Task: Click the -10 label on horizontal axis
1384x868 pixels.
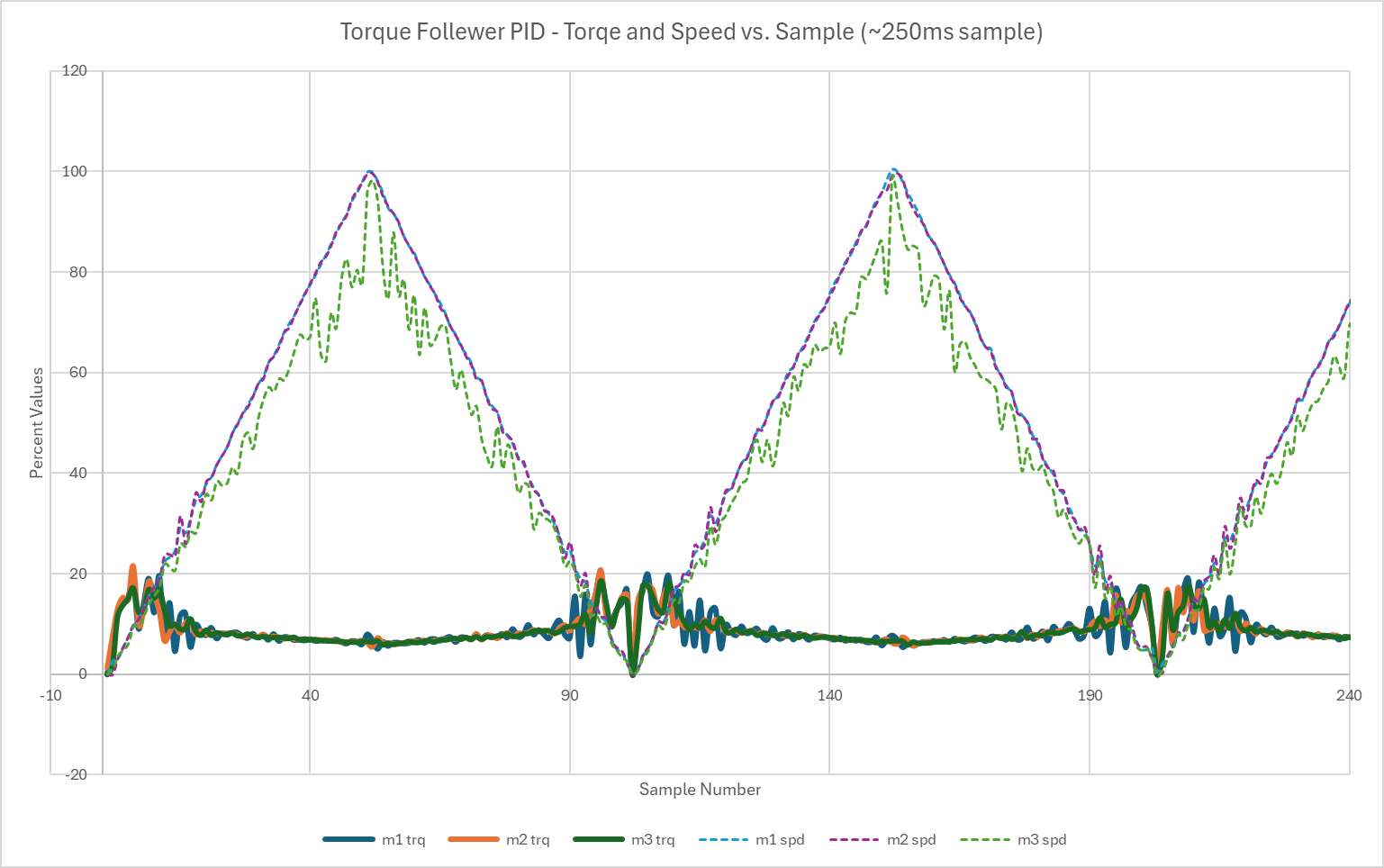Action: (50, 694)
